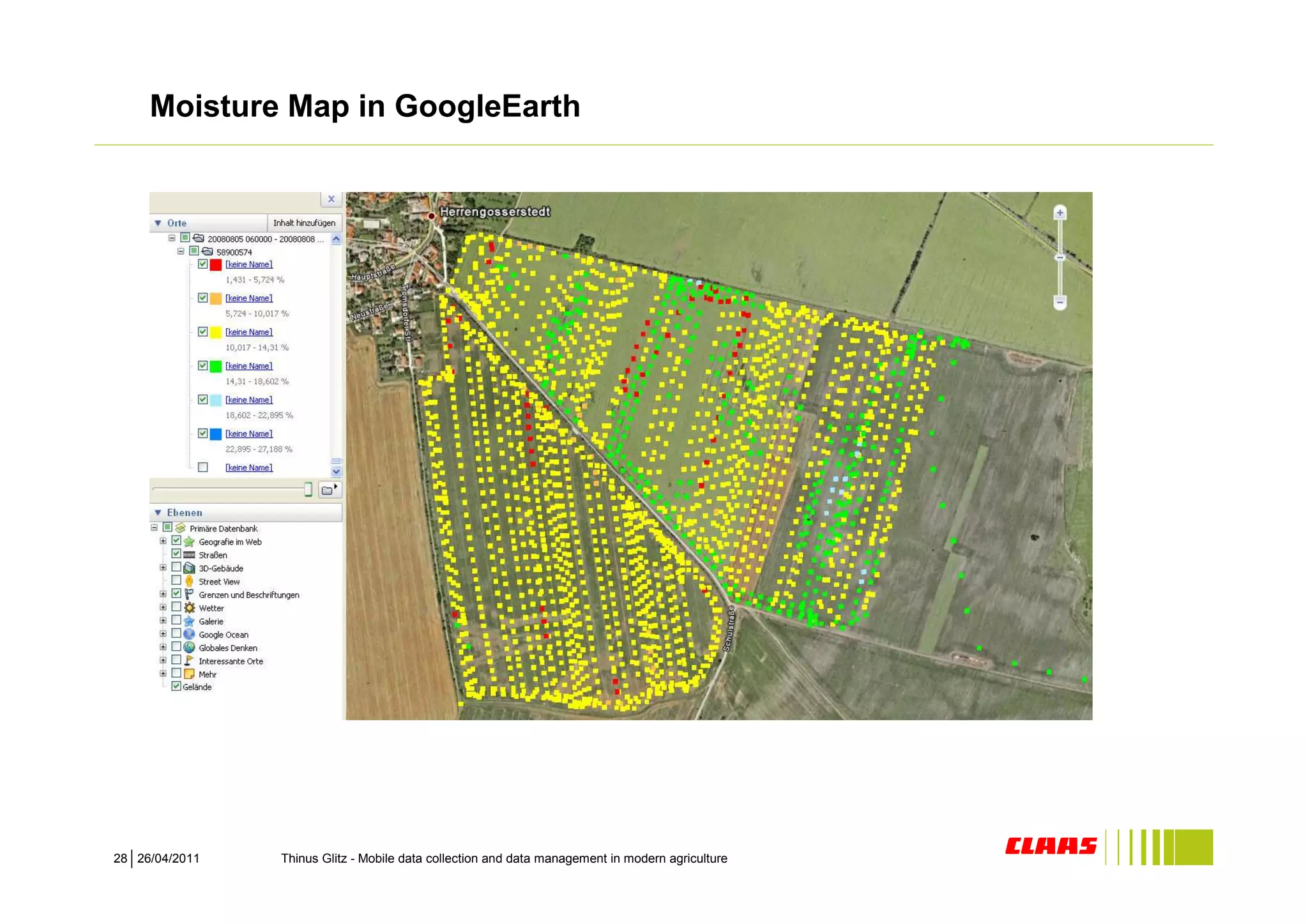
Task: Click the opacity slider handle in Orte panel
Action: [308, 490]
